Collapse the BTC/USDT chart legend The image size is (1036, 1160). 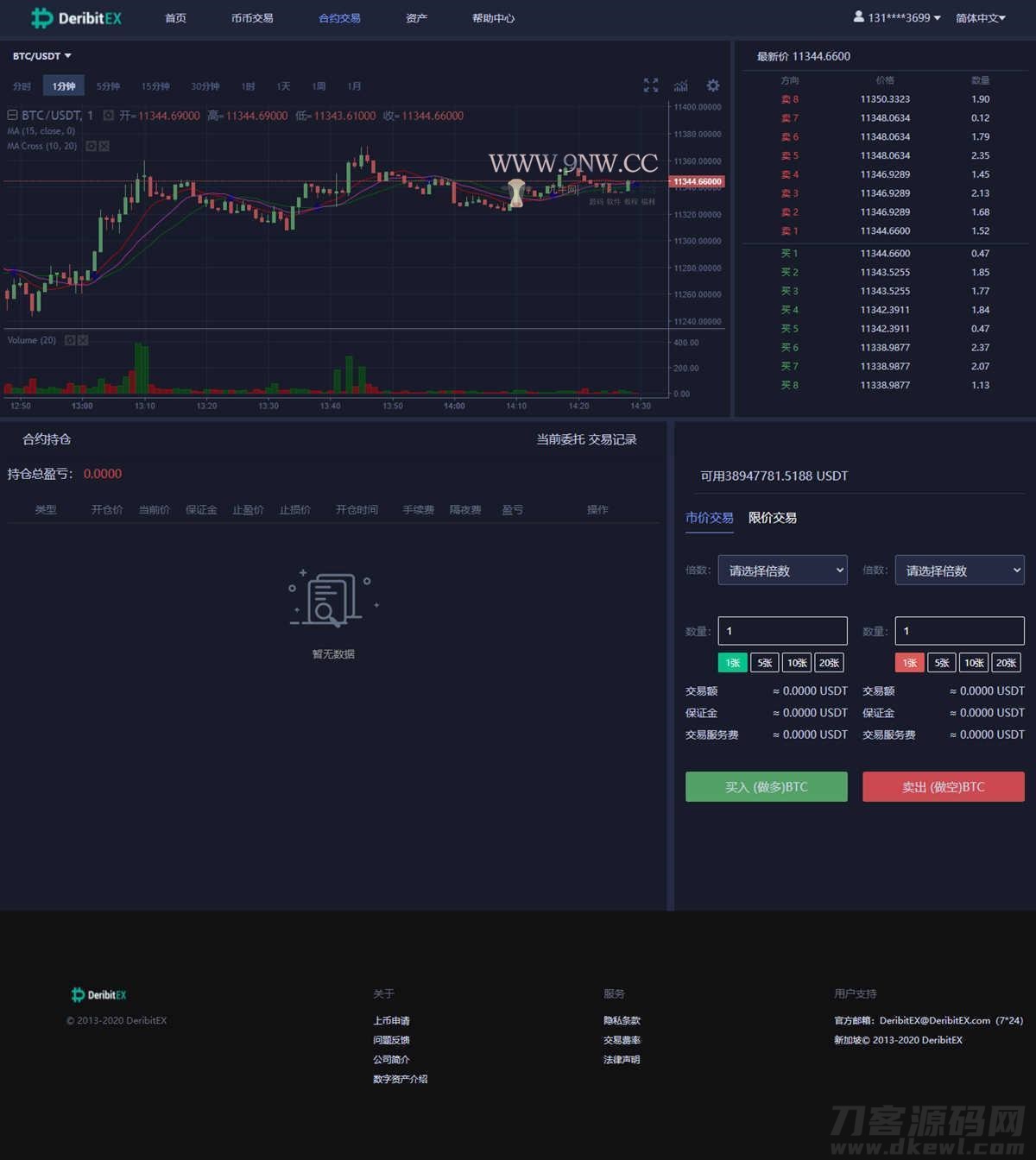click(12, 115)
